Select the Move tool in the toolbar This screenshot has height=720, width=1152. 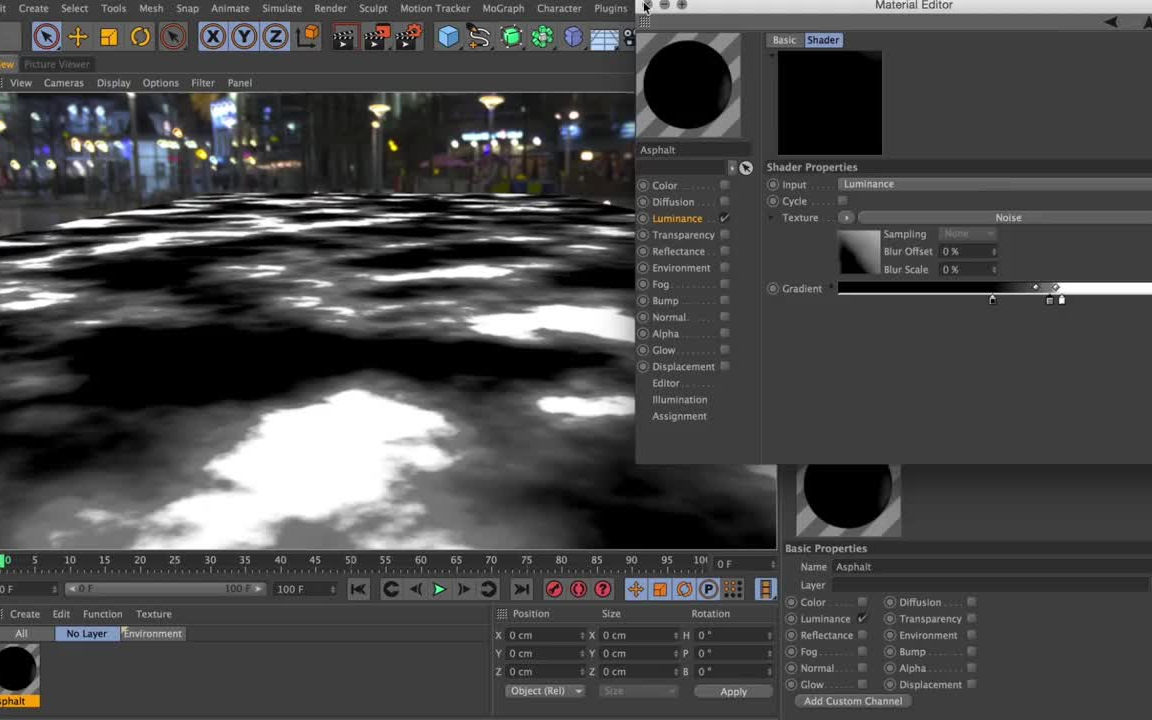78,37
